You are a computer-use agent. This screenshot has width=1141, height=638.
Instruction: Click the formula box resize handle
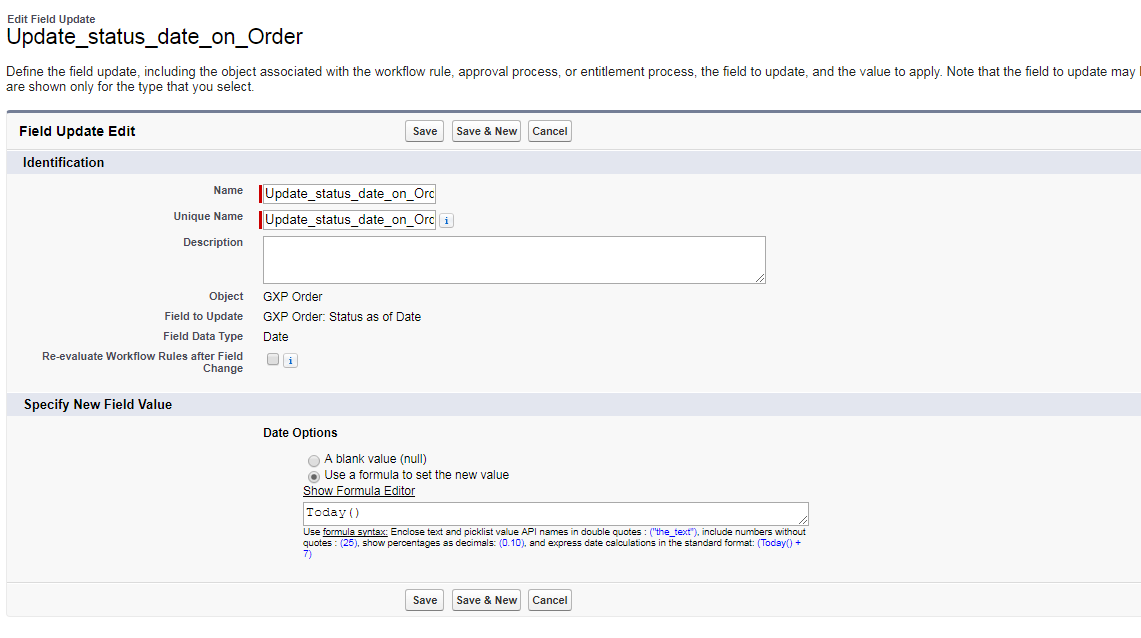pos(803,520)
